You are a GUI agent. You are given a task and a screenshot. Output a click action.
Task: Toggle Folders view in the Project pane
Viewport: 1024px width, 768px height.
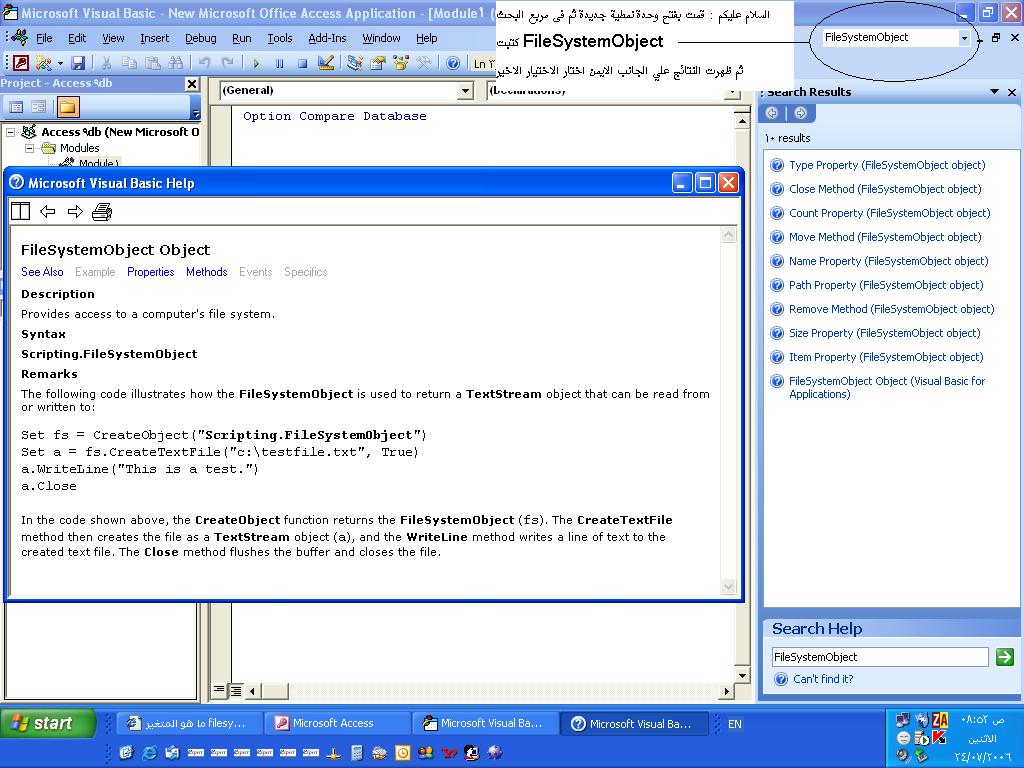[67, 106]
